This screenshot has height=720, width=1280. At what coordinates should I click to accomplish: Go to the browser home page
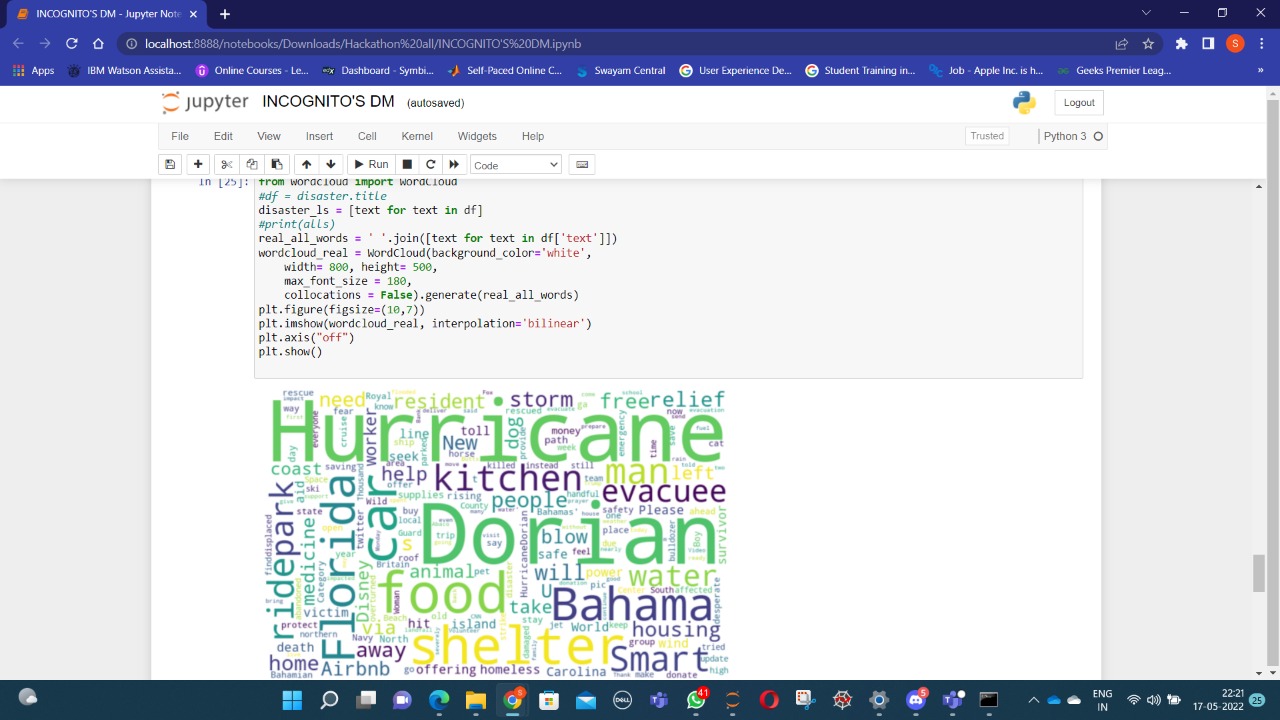pos(98,43)
